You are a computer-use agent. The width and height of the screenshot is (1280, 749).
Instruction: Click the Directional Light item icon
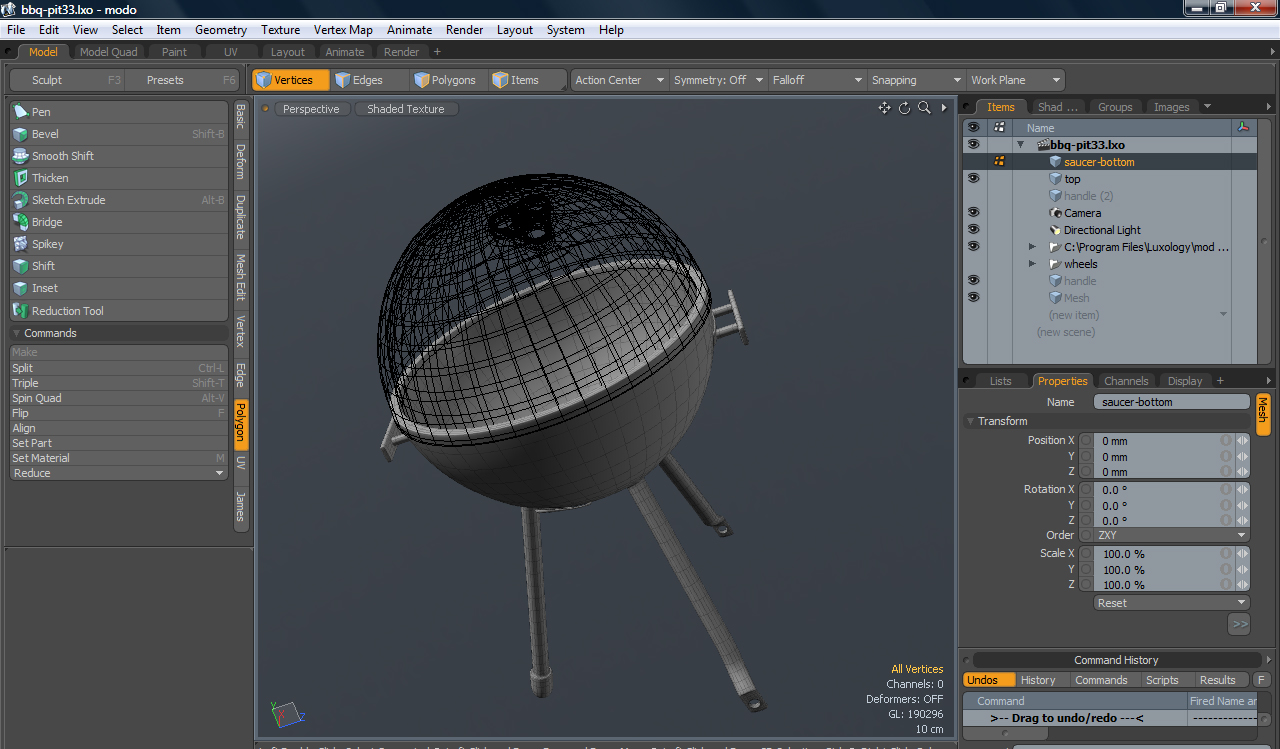[1055, 230]
